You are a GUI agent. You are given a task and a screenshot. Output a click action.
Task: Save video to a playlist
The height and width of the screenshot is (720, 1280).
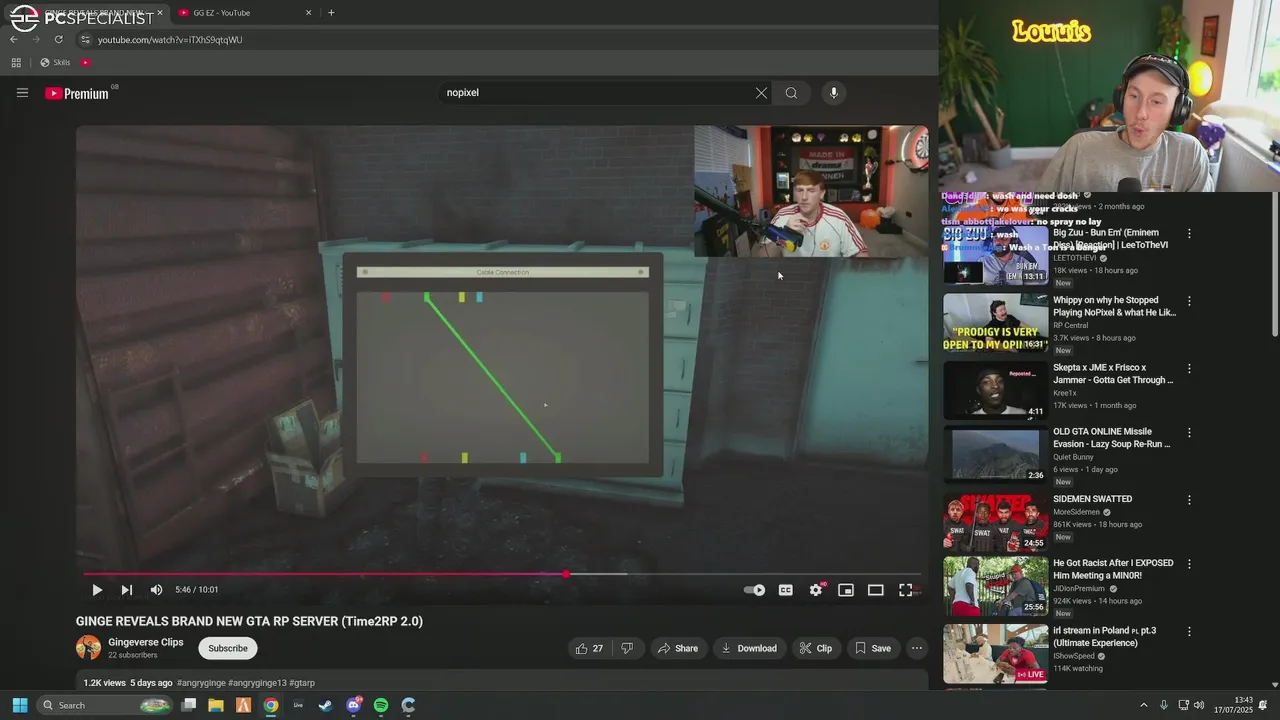[872, 648]
